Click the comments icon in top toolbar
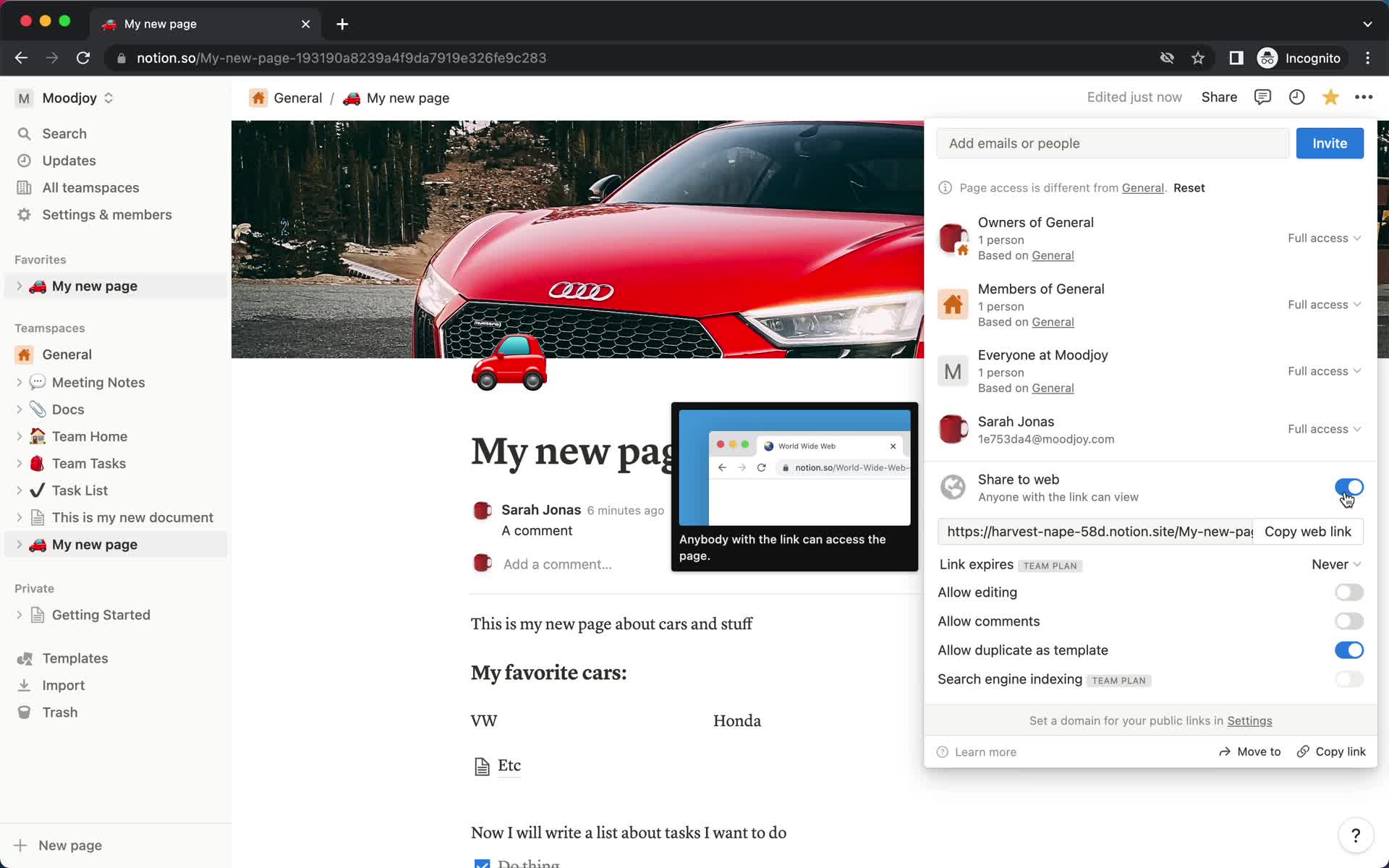 pyautogui.click(x=1264, y=97)
